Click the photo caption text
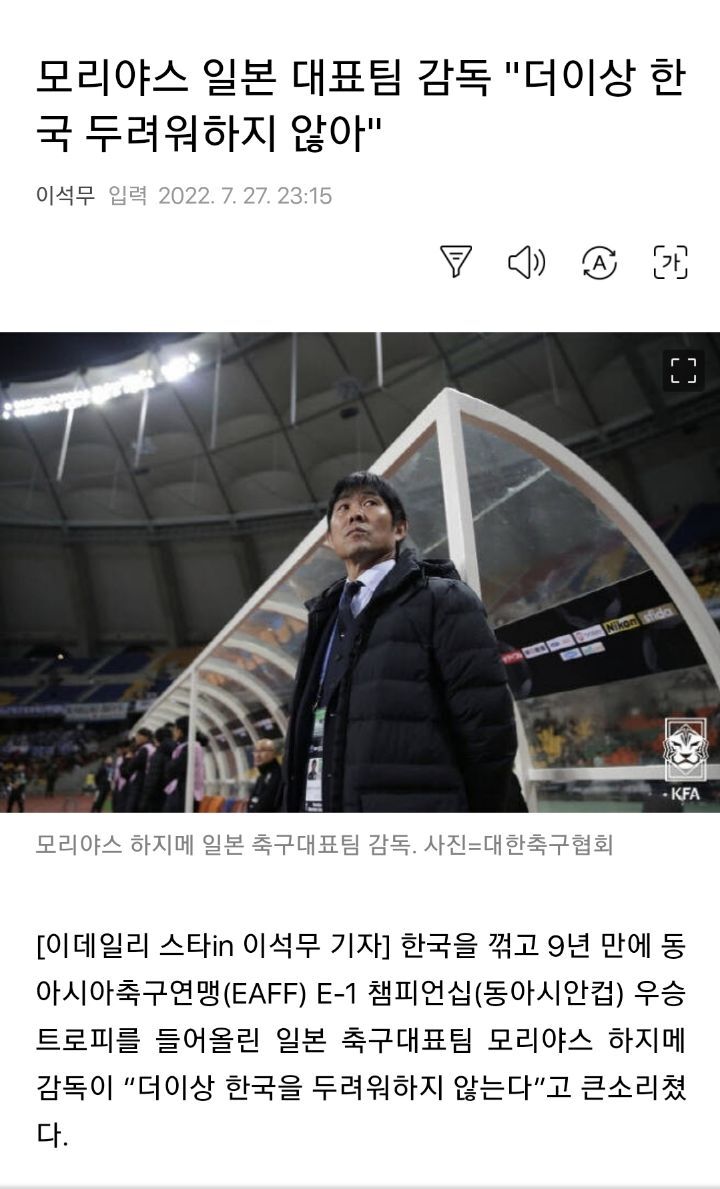Image resolution: width=720 pixels, height=1189 pixels. (324, 844)
